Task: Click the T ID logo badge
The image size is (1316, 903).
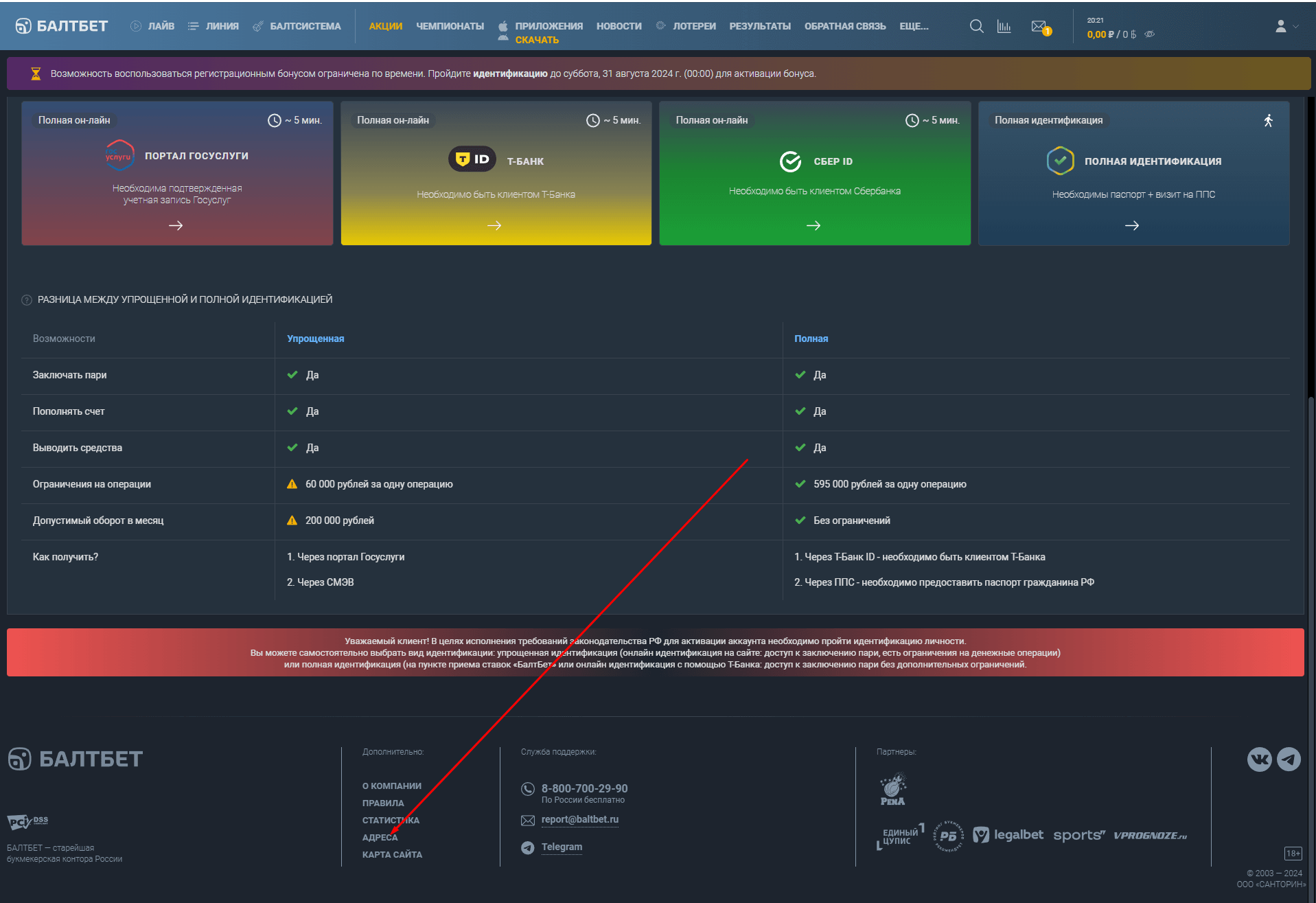Action: point(472,159)
